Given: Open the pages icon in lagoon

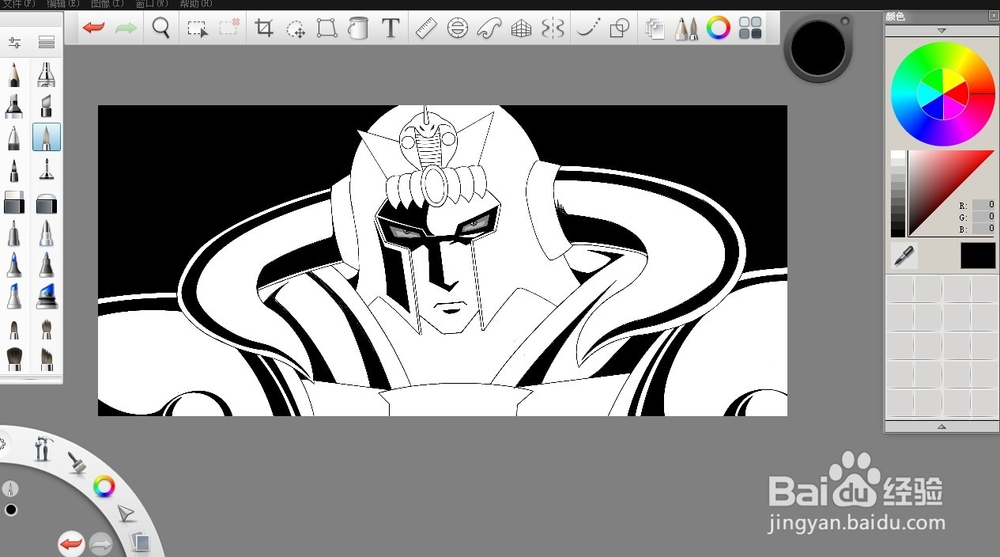Looking at the screenshot, I should click(x=140, y=542).
